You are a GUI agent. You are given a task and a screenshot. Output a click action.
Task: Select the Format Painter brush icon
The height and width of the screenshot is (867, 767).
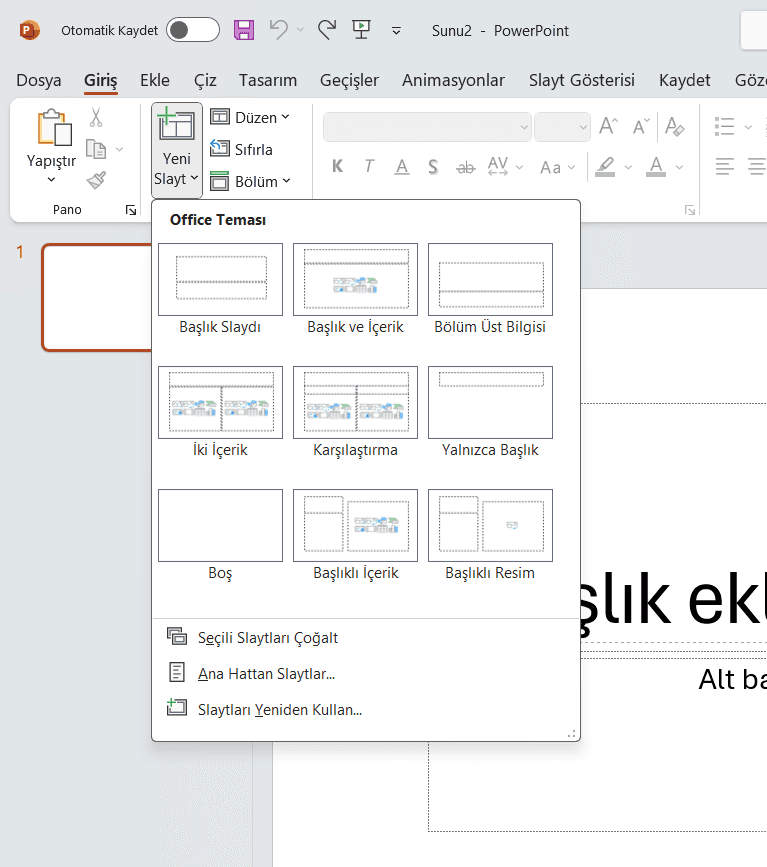(96, 180)
